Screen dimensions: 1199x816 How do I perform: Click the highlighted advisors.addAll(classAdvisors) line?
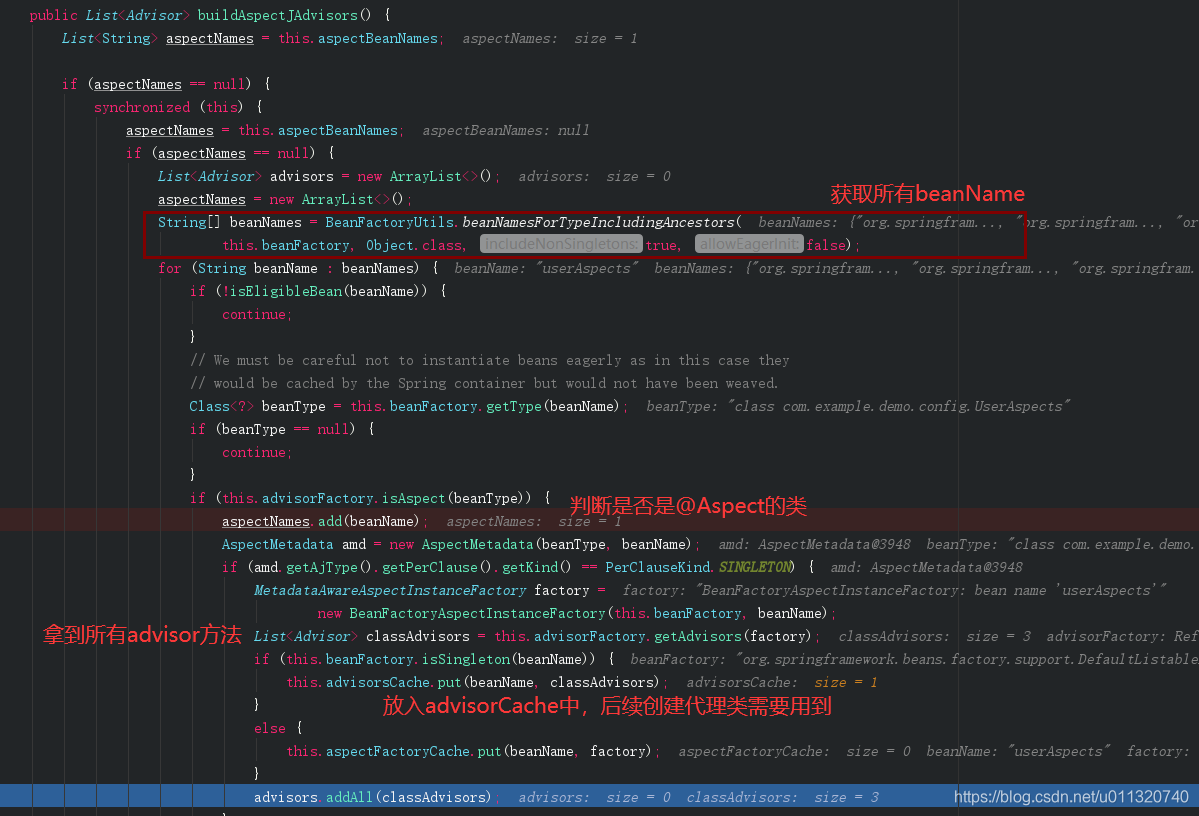(x=600, y=796)
